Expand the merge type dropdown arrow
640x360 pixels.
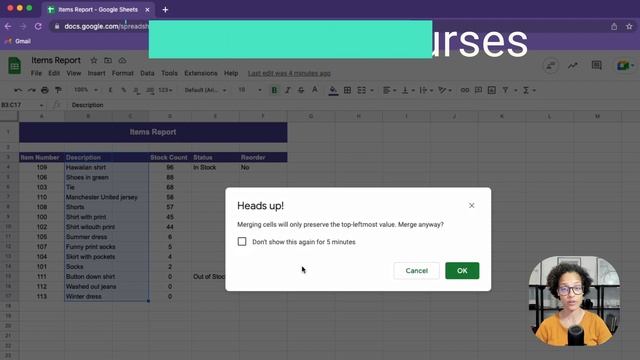pyautogui.click(x=372, y=90)
